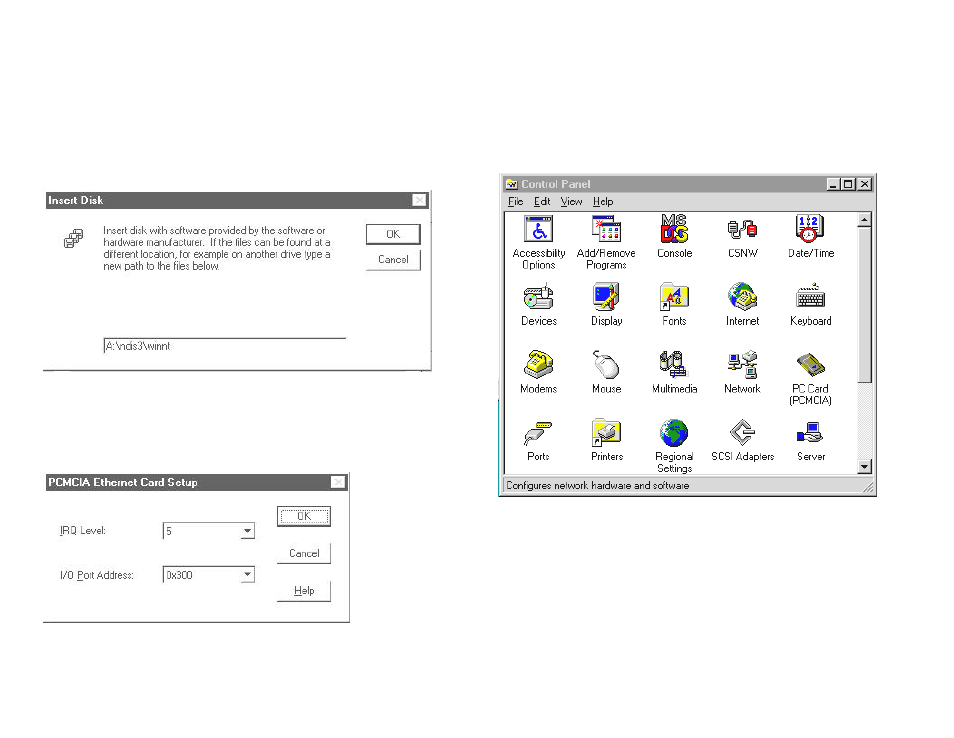Click the 'IRQ Level:' label
Image resolution: width=954 pixels, height=738 pixels.
click(83, 531)
